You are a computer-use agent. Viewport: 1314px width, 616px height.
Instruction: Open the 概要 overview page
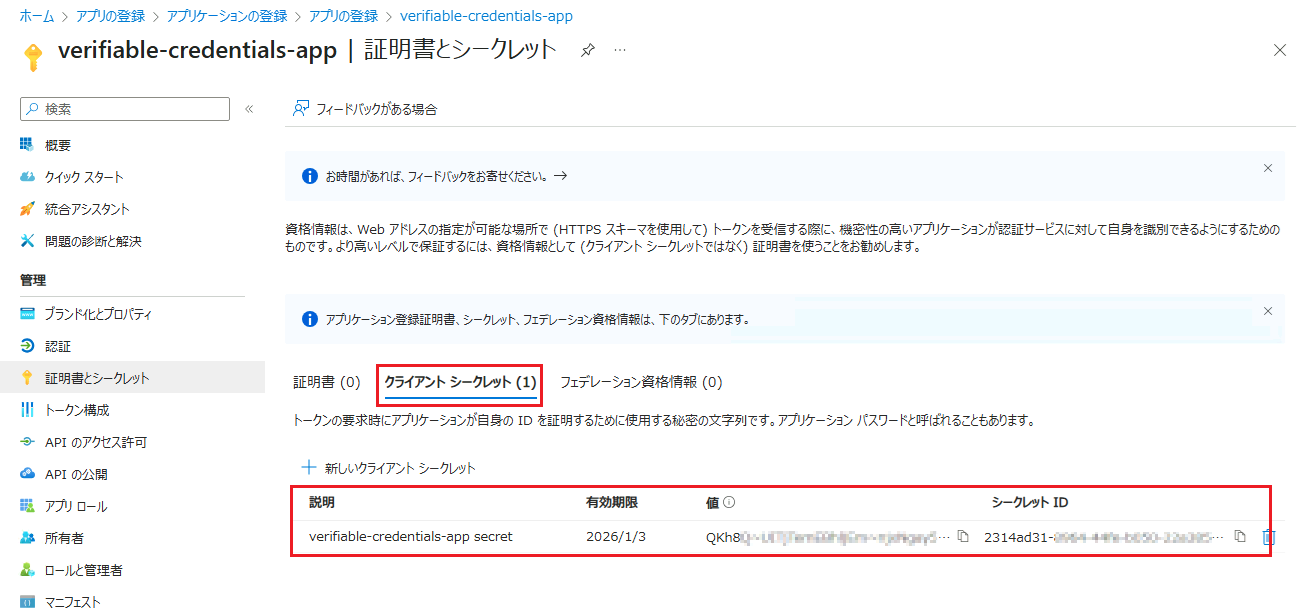(x=58, y=145)
